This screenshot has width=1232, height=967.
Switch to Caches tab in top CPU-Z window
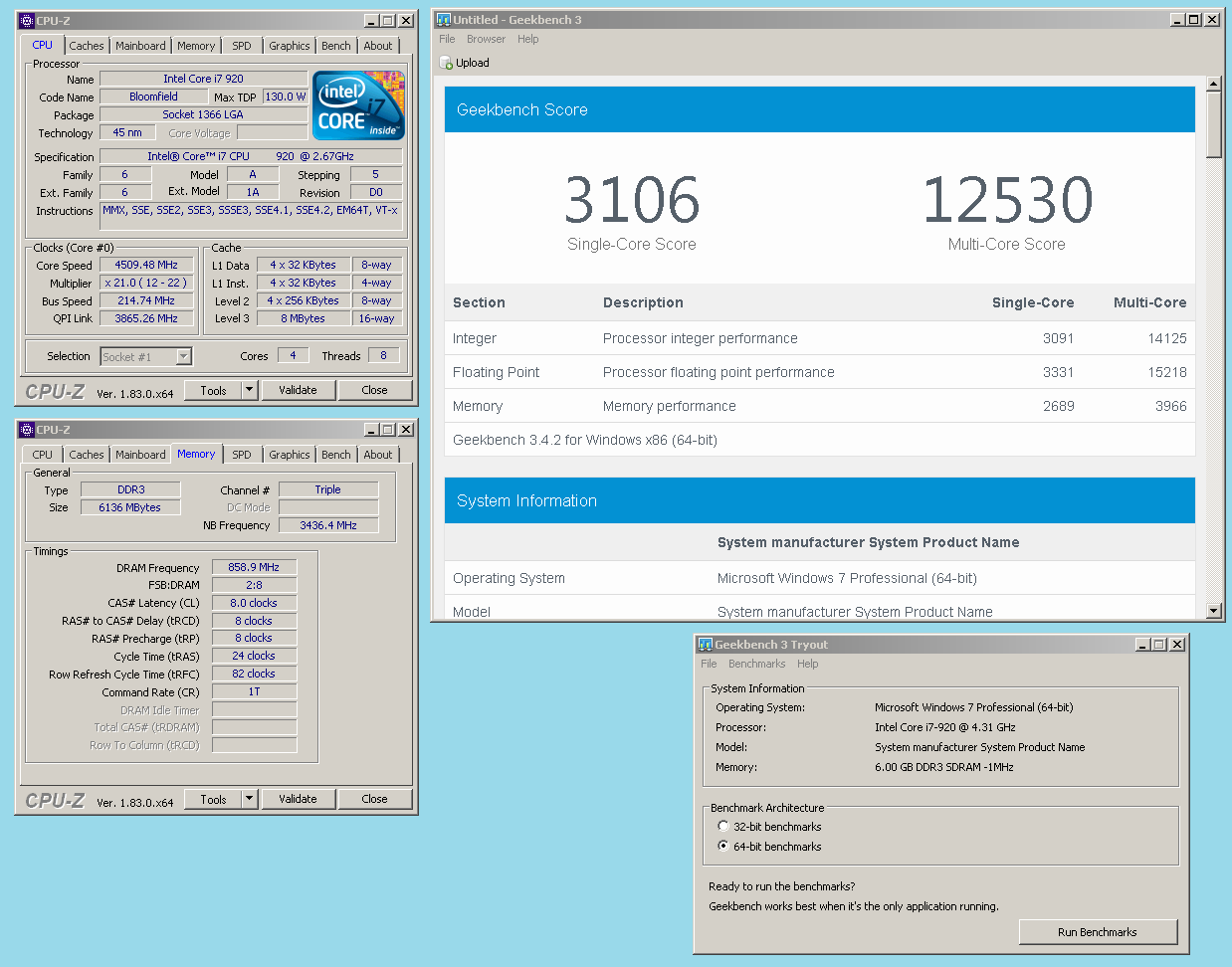click(87, 46)
